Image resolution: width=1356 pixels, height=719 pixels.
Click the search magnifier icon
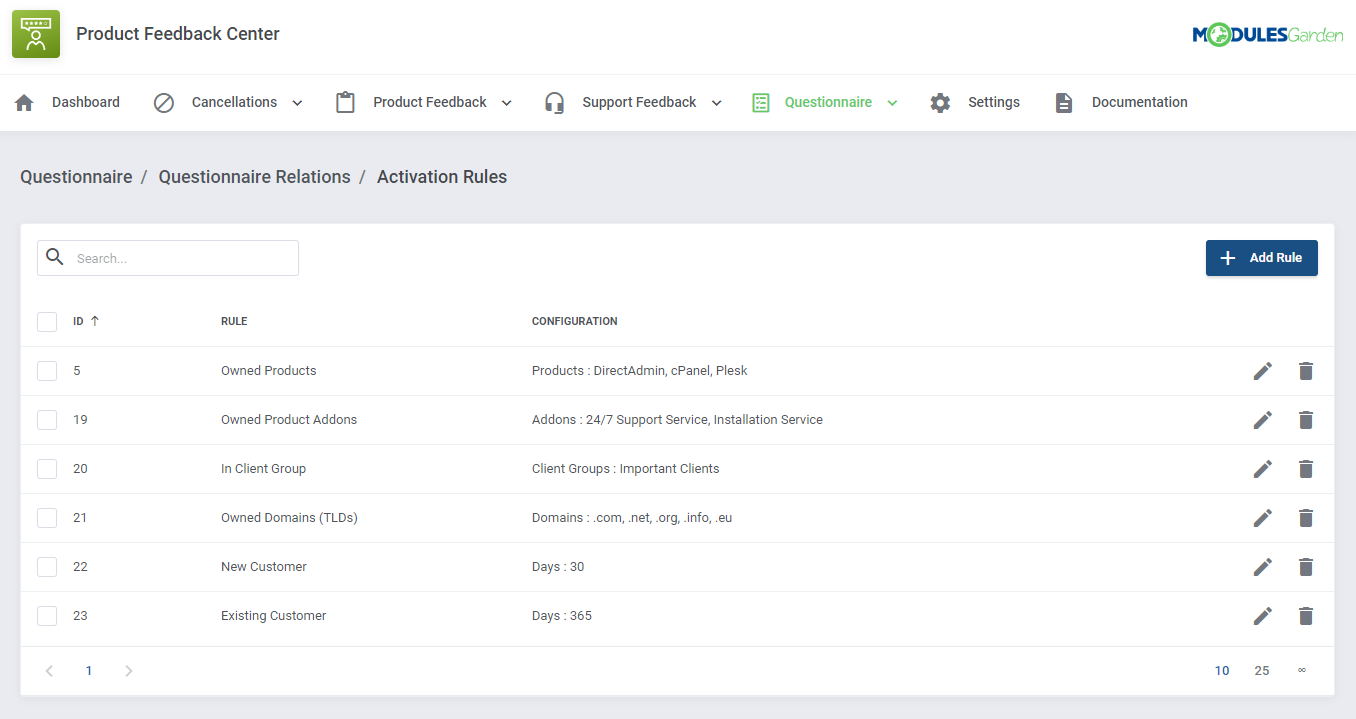55,257
